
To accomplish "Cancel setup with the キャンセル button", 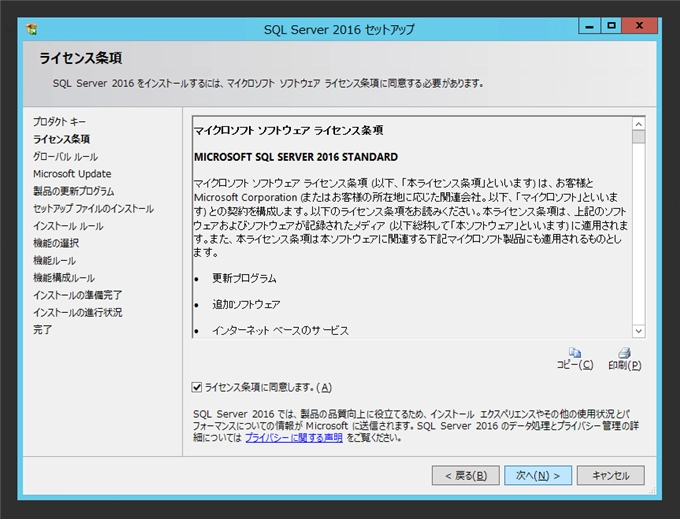I will click(611, 476).
